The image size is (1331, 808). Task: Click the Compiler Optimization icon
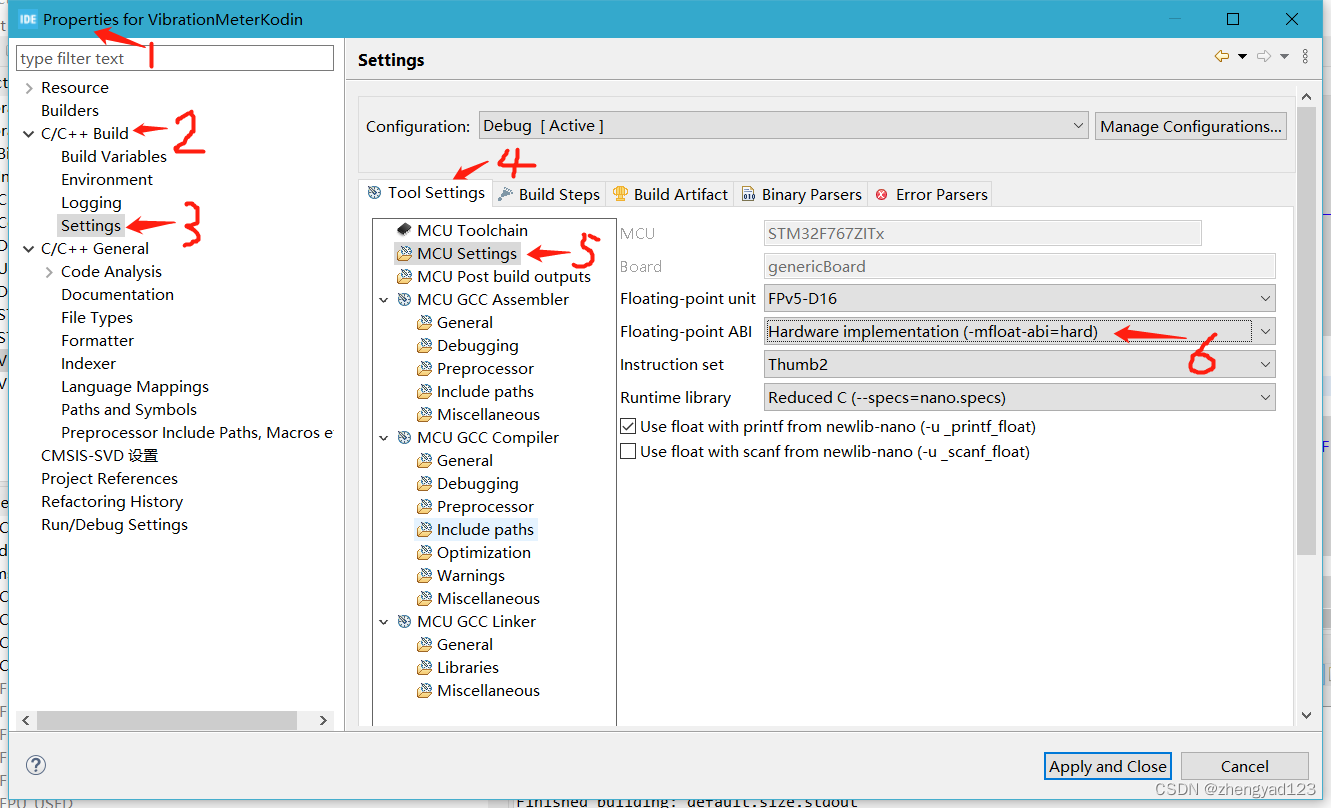424,552
